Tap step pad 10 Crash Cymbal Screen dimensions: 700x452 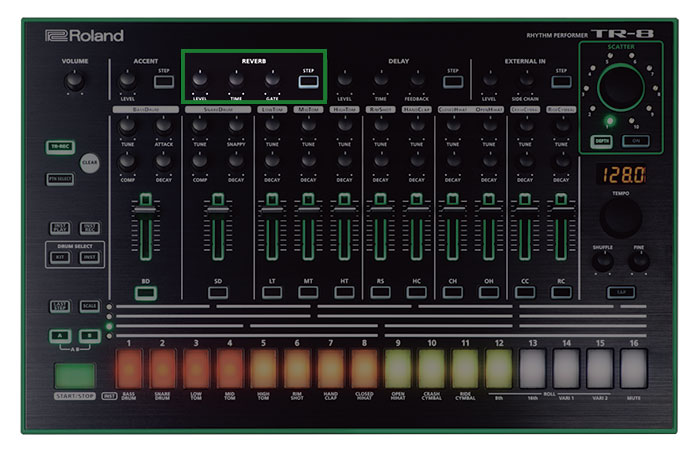[432, 369]
